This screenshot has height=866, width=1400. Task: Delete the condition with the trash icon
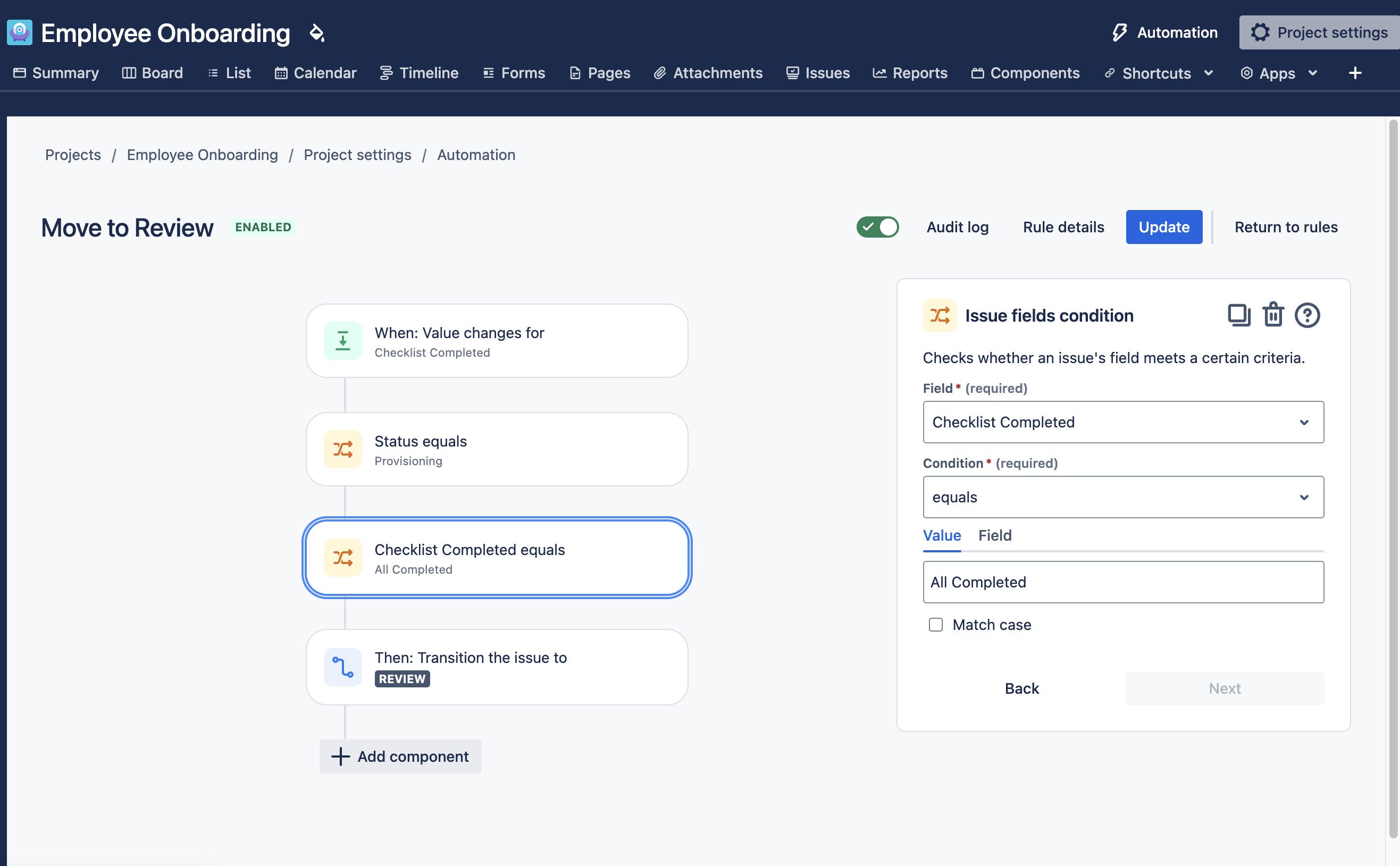pos(1273,315)
